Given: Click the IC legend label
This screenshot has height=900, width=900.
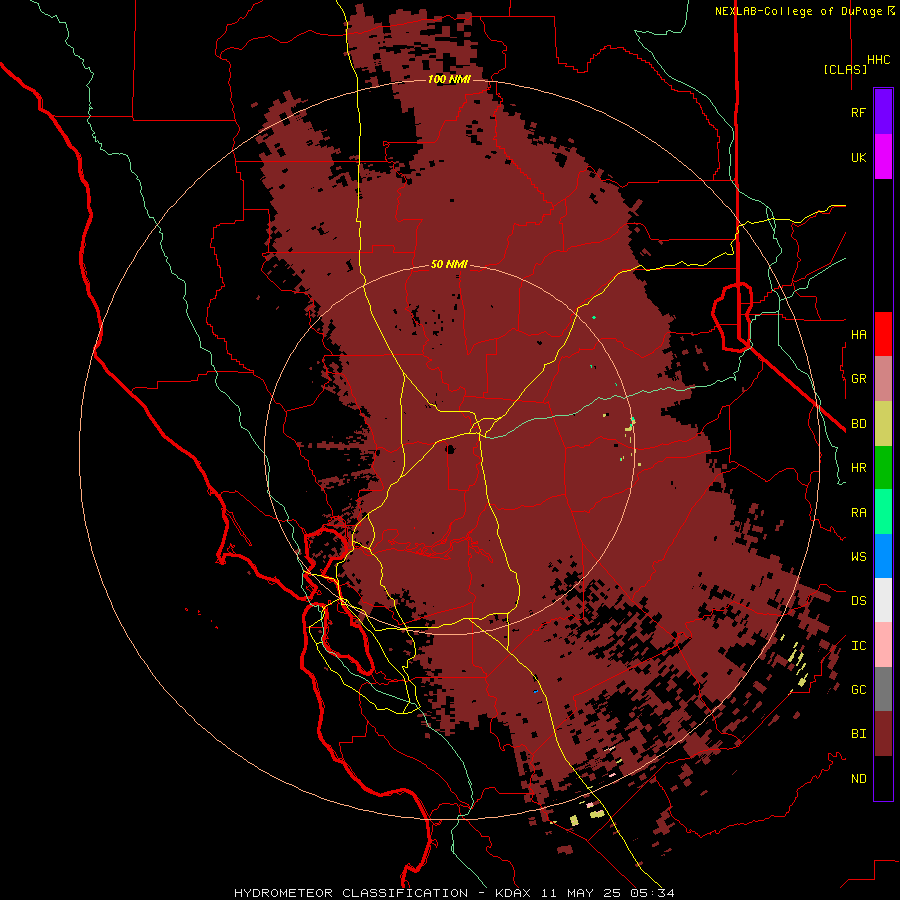Looking at the screenshot, I should pos(858,646).
